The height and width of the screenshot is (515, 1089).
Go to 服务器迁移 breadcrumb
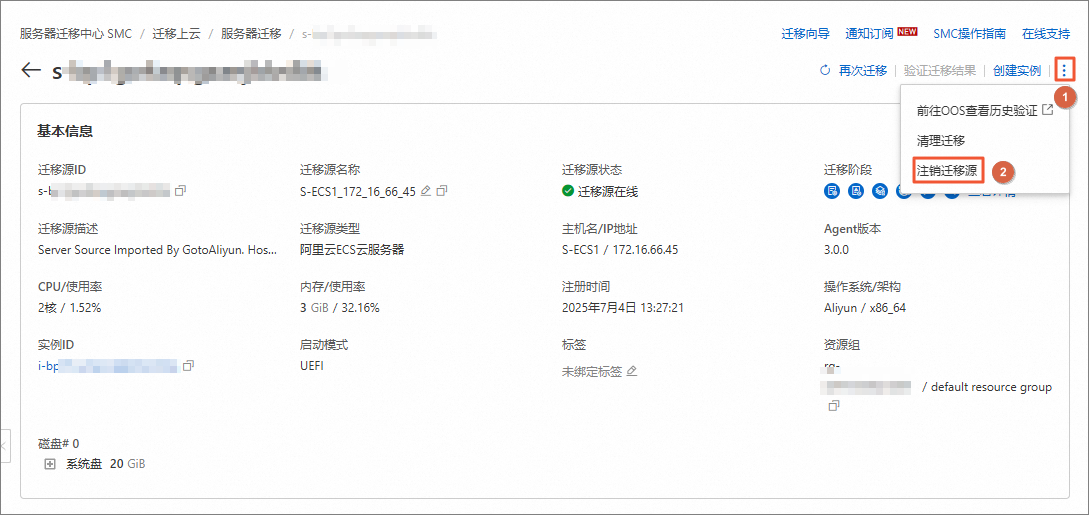[x=251, y=33]
